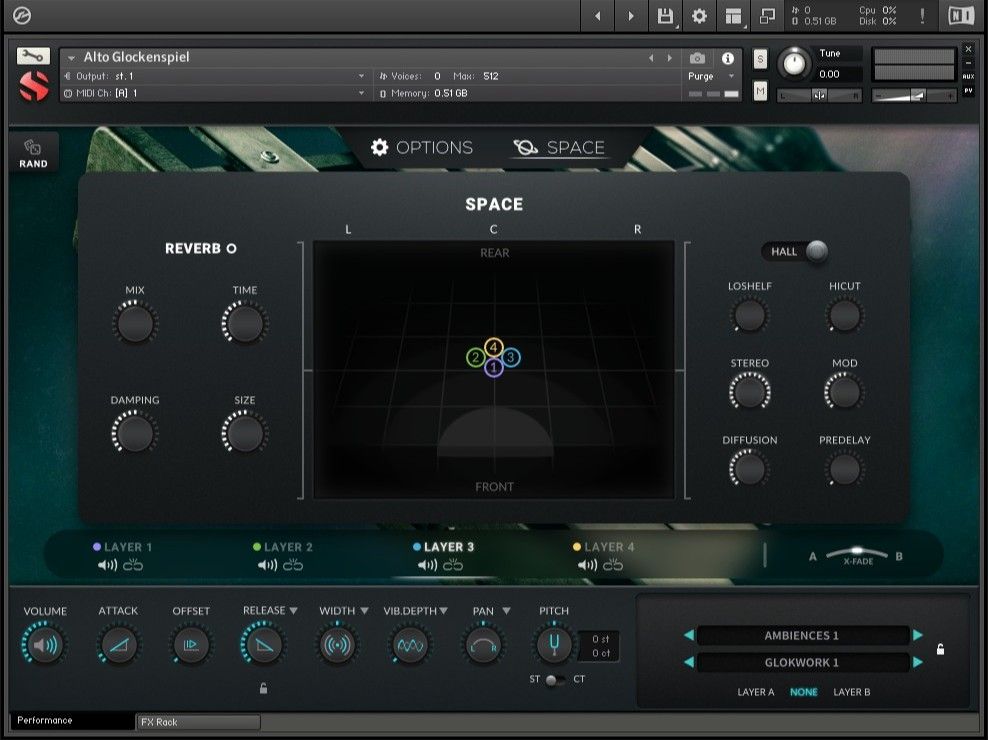Click the Kontakt settings gear icon
988x740 pixels.
(x=699, y=16)
